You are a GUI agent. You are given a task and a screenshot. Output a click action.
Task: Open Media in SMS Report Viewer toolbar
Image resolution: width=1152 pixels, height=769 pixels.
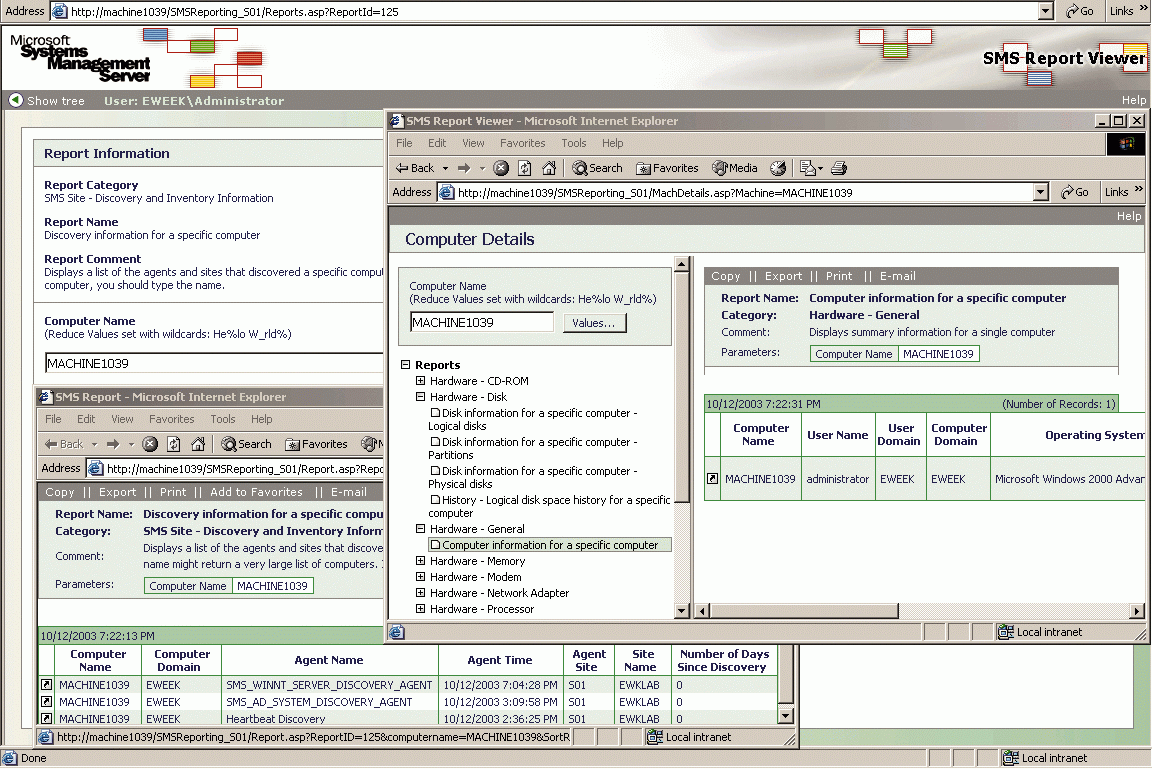click(735, 168)
